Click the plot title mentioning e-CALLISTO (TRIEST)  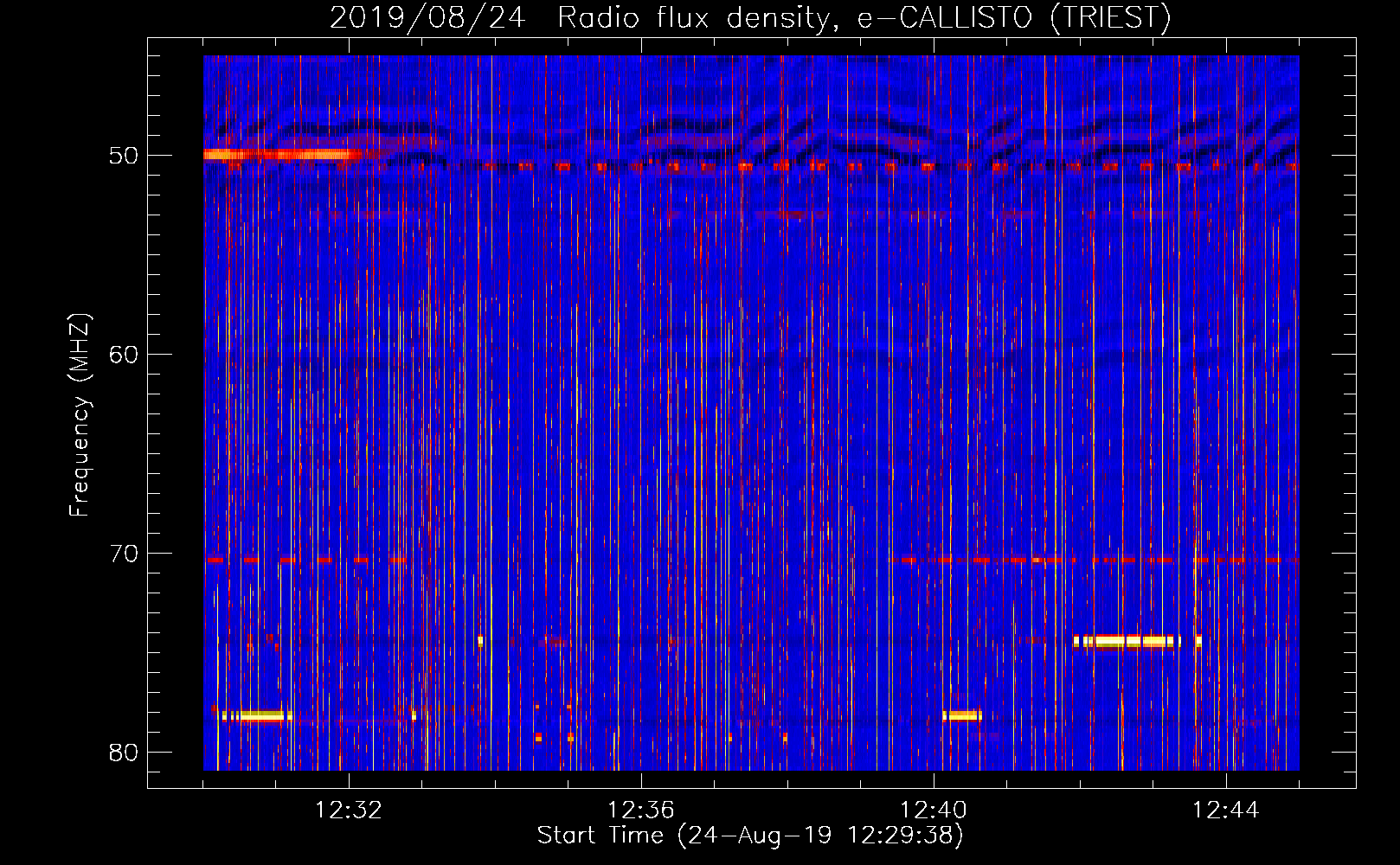(x=750, y=17)
